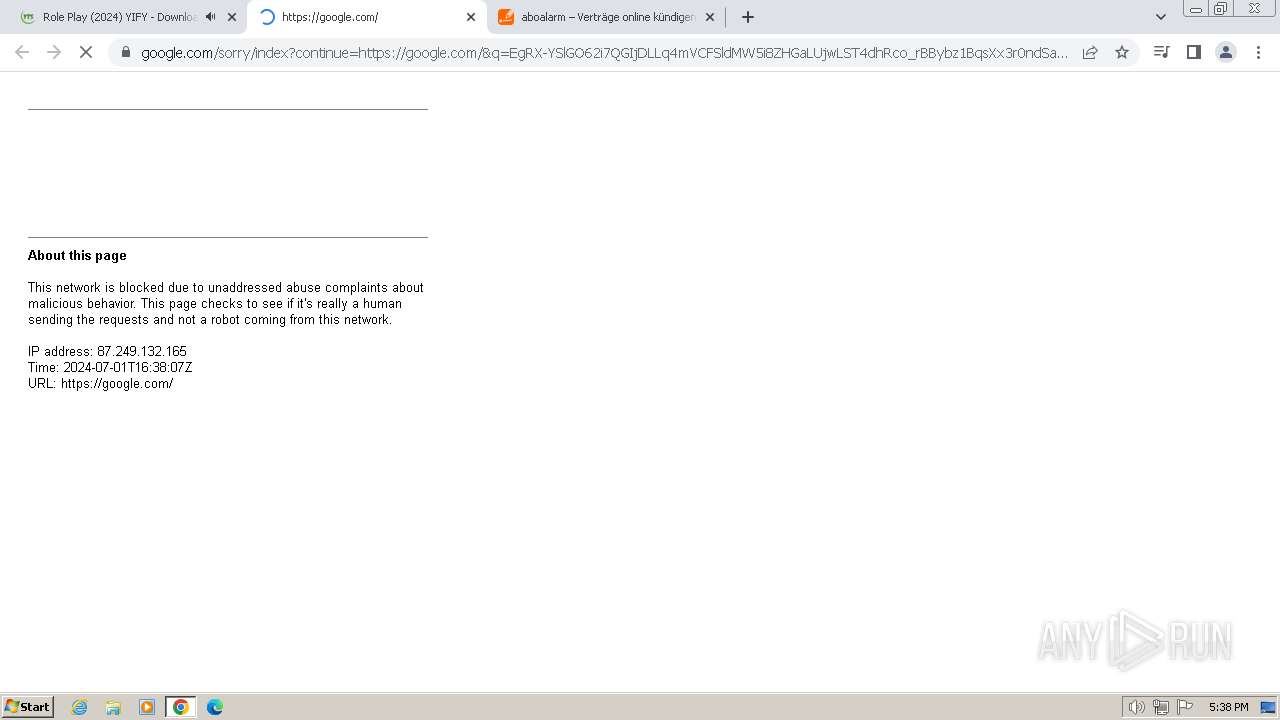Expand the tab search dropdown arrow
1280x720 pixels.
coord(1161,17)
